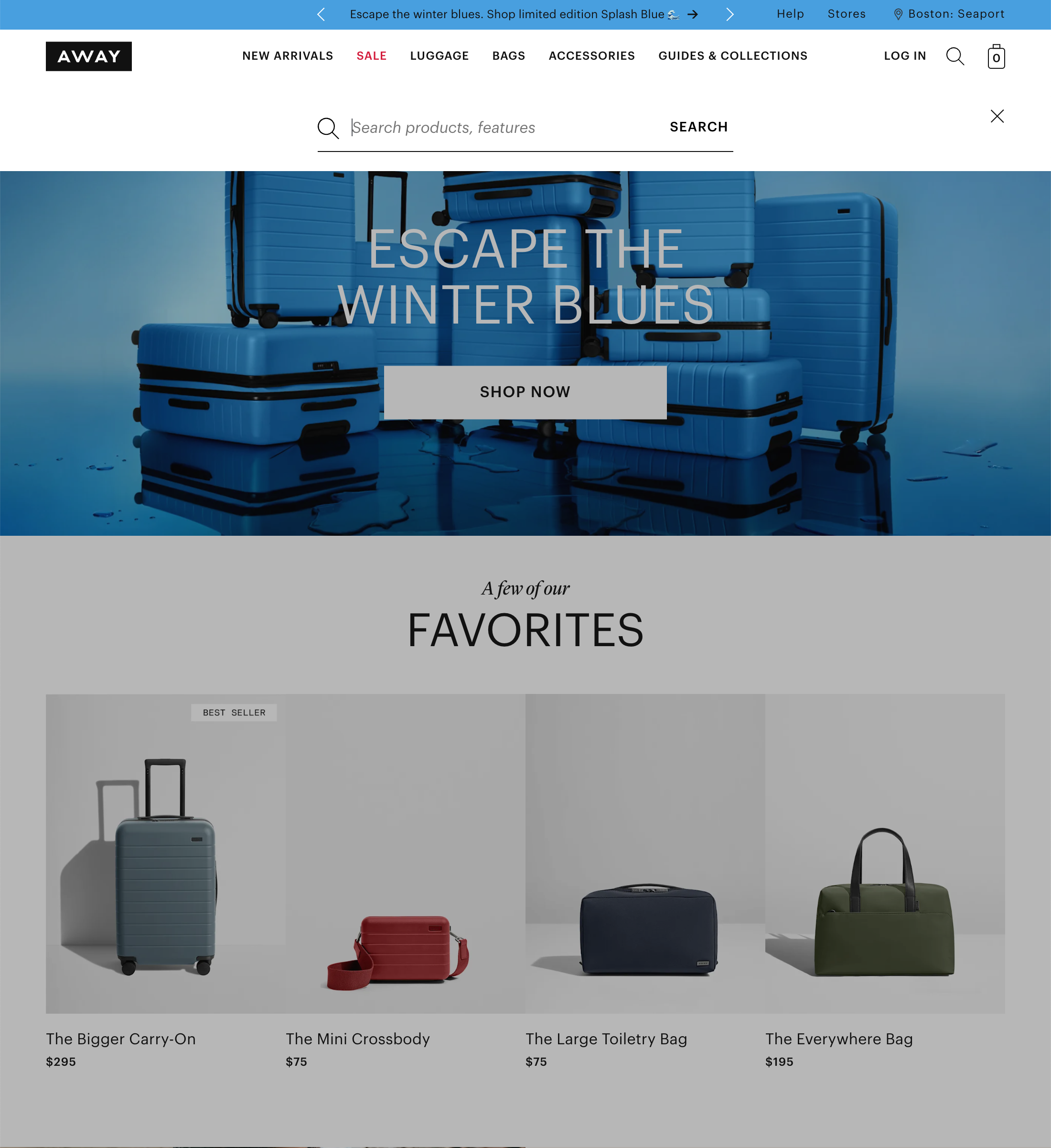Expand the Accessories navigation menu
The height and width of the screenshot is (1148, 1051).
pos(591,56)
